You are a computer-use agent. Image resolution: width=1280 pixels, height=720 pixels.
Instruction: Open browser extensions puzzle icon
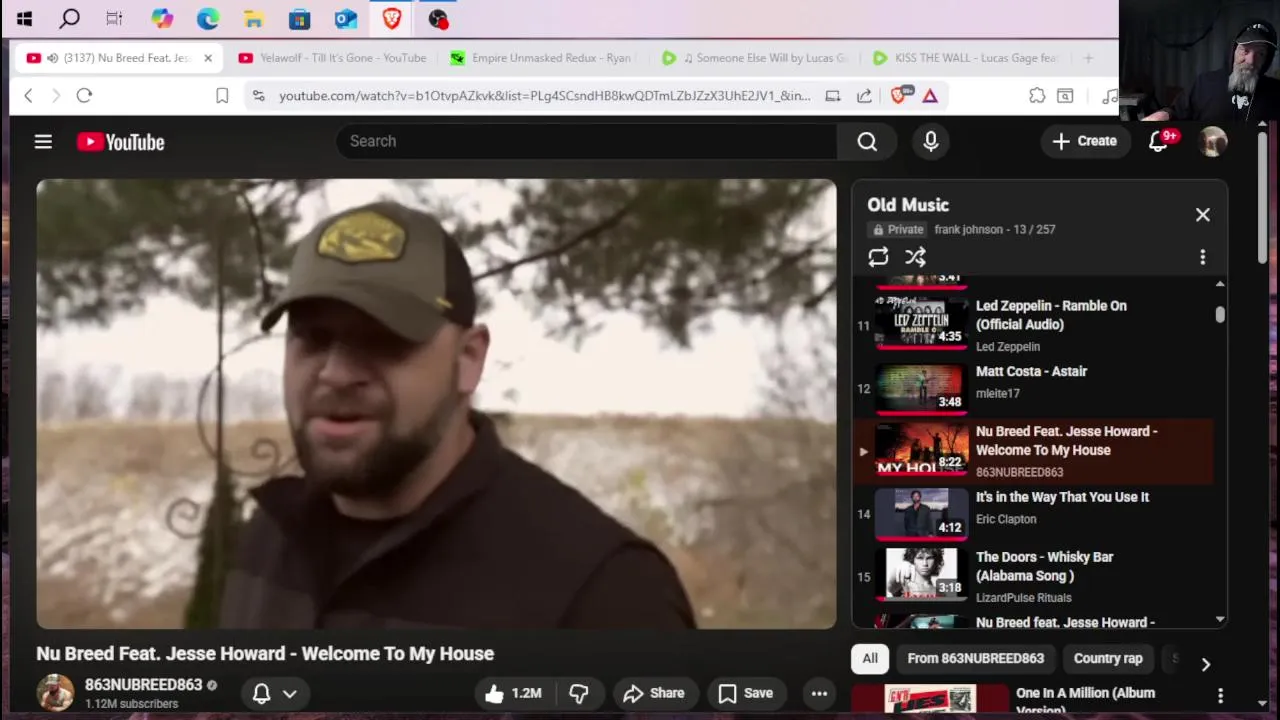pos(1037,95)
